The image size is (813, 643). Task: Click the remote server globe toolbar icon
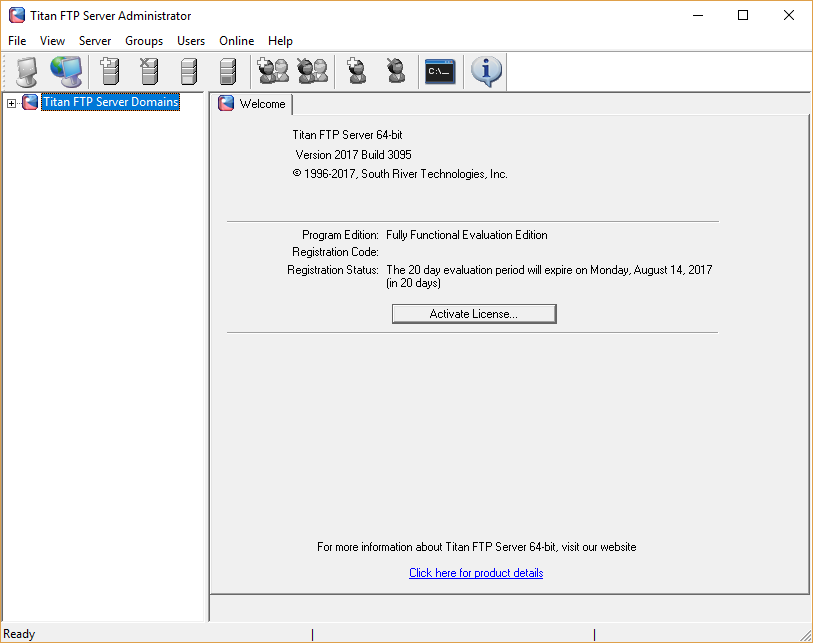click(66, 72)
